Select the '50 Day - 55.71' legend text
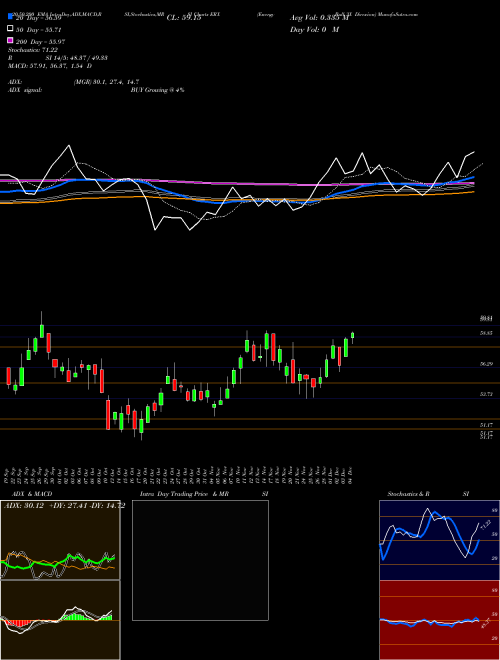 tap(39, 30)
